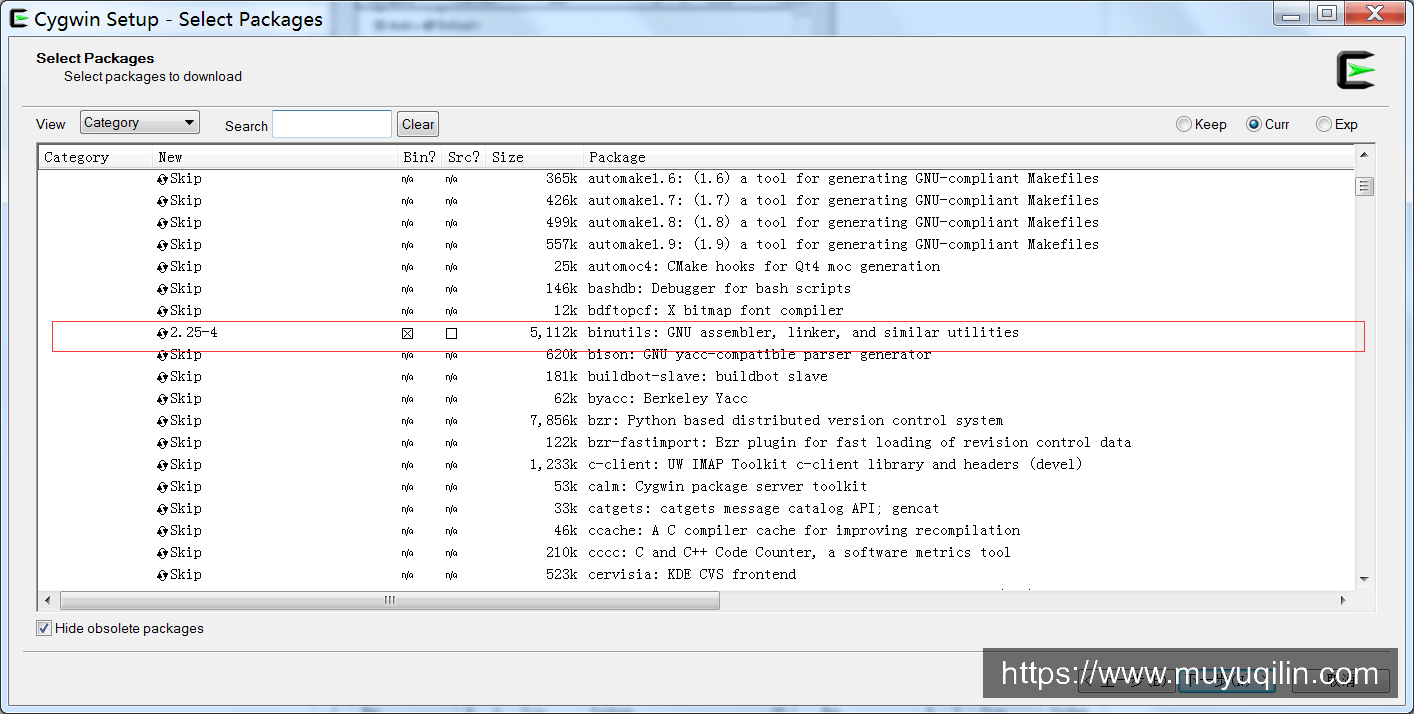Select the Exp radio button

pyautogui.click(x=1324, y=124)
